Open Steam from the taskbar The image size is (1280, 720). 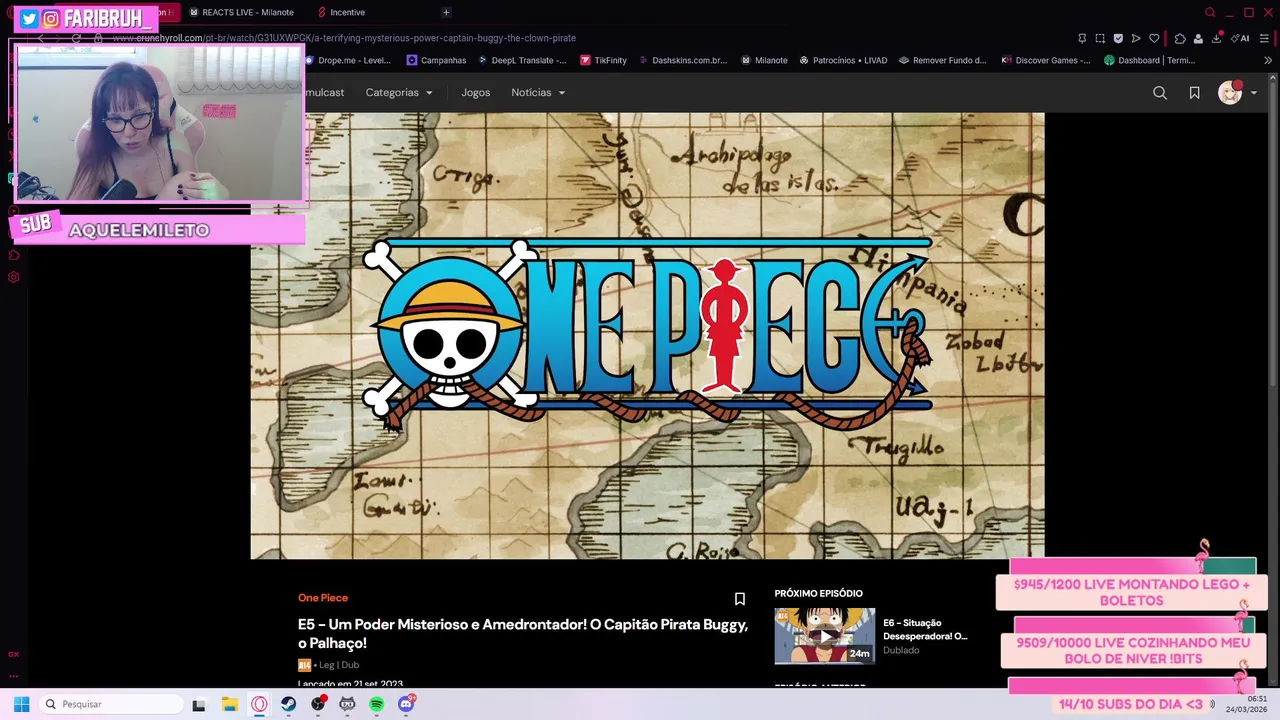pyautogui.click(x=288, y=704)
